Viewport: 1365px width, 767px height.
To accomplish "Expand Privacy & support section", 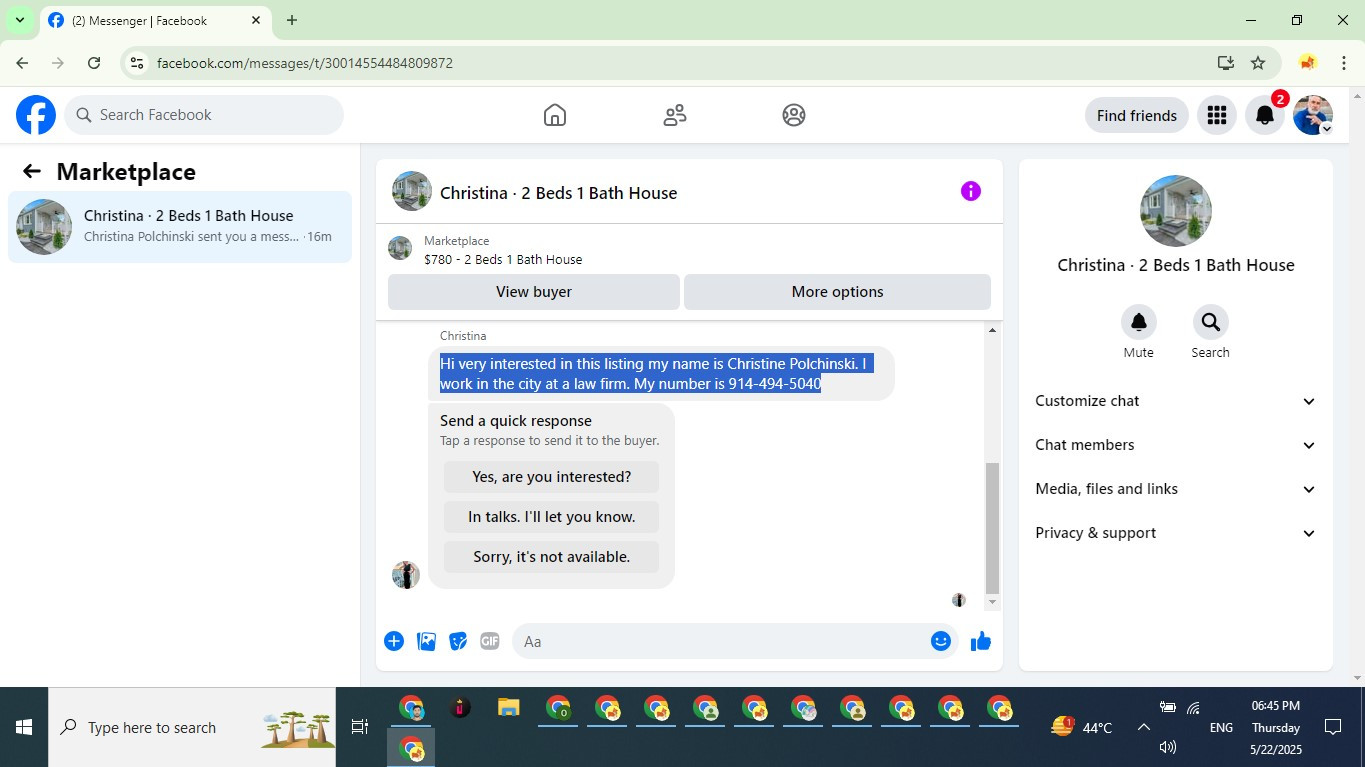I will [1175, 533].
